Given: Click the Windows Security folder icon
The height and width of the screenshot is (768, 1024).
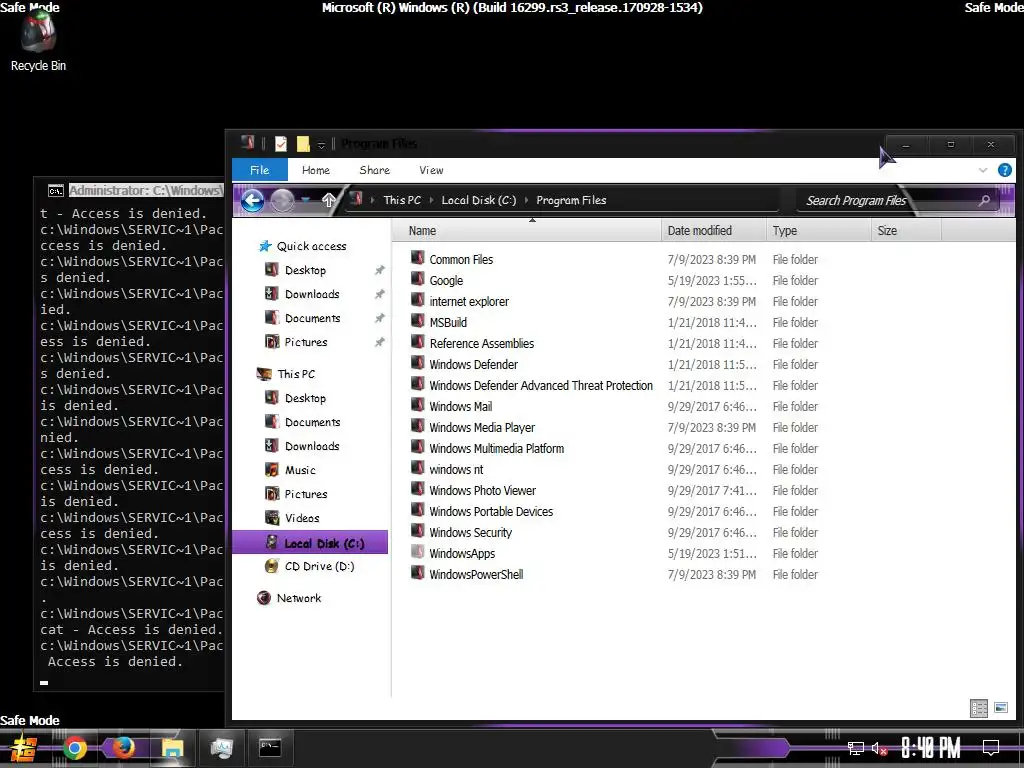Looking at the screenshot, I should pos(417,531).
